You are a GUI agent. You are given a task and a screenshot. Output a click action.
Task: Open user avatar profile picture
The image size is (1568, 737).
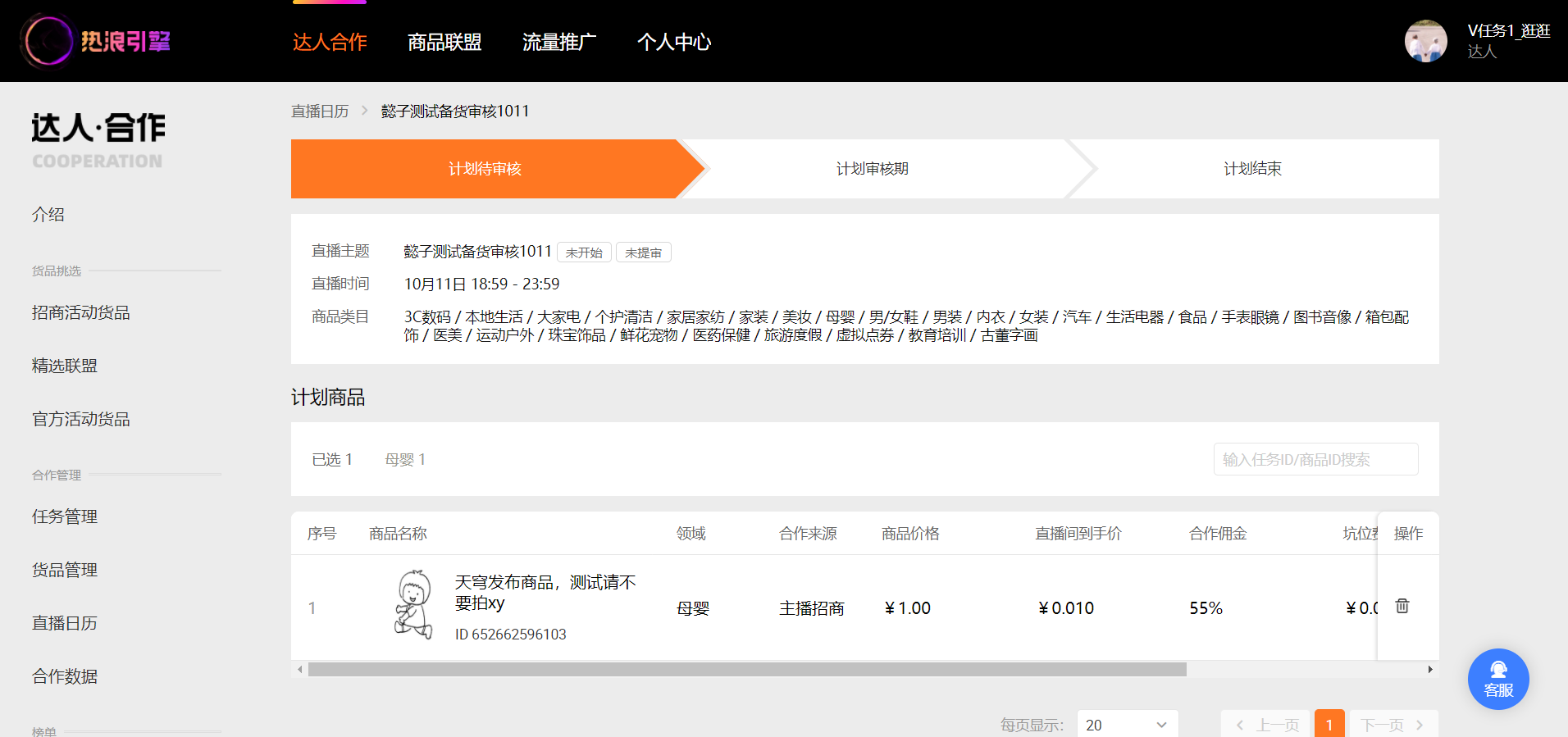[x=1425, y=41]
